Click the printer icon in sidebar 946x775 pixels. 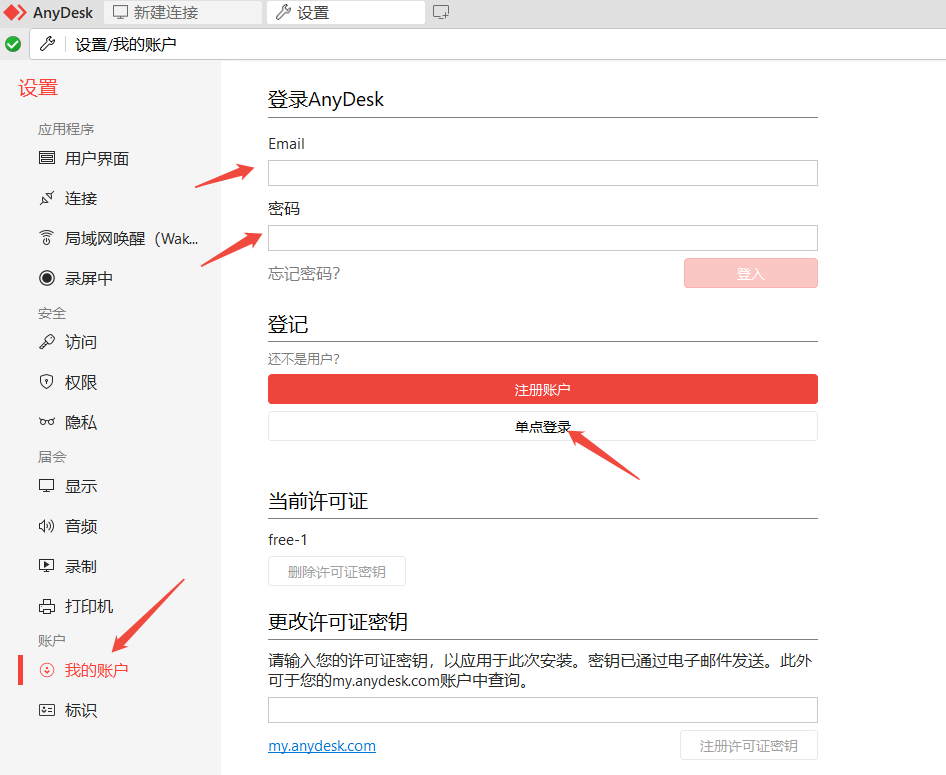click(x=47, y=606)
